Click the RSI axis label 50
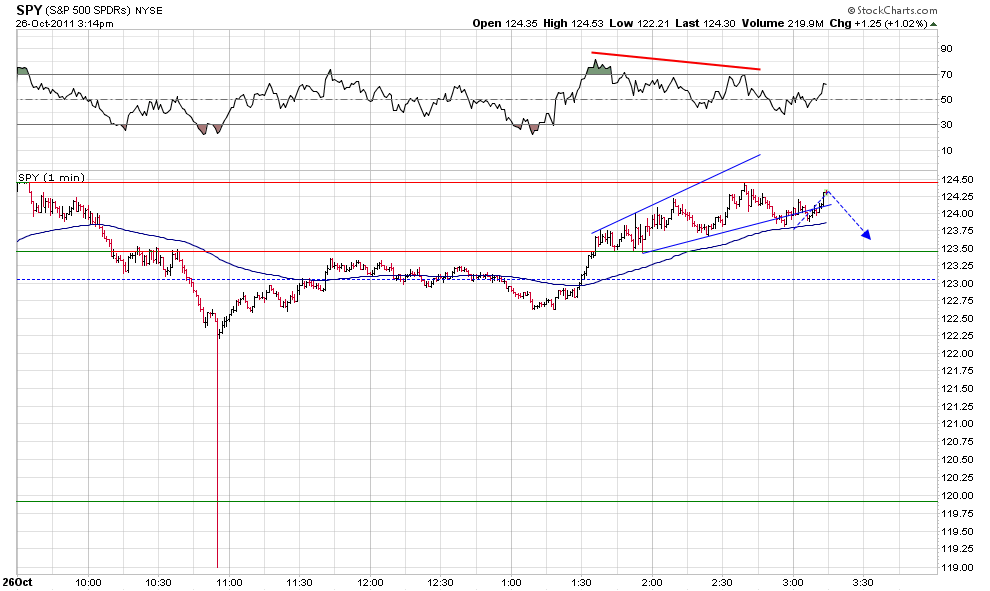 pos(946,100)
